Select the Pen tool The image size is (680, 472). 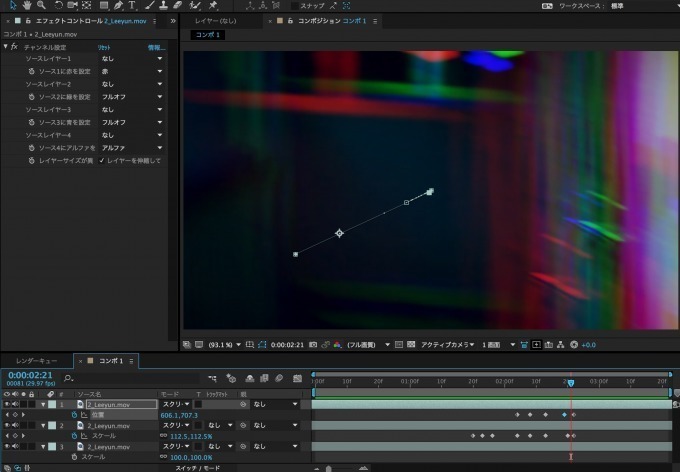[118, 5]
